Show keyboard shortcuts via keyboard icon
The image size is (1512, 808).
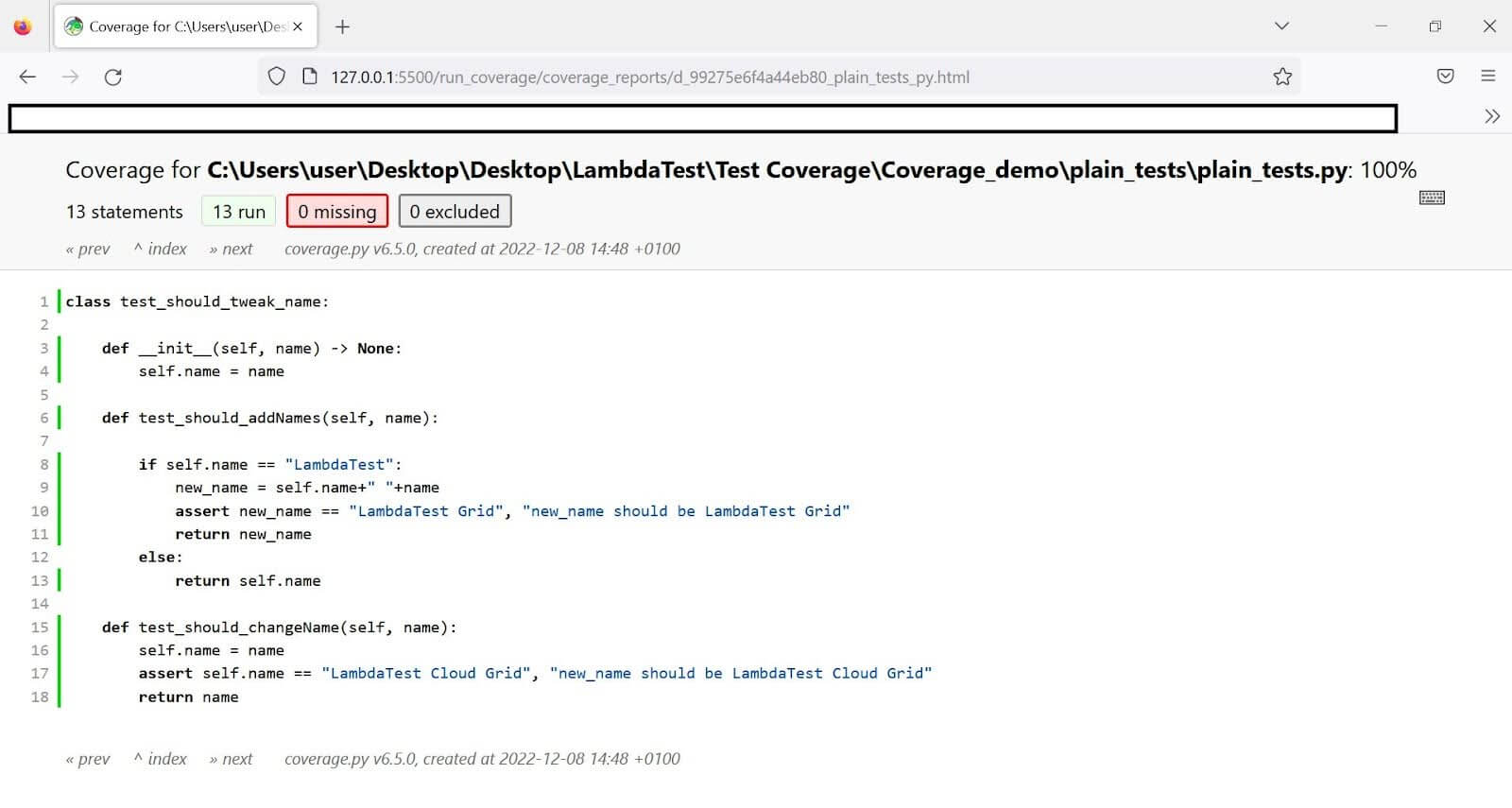tap(1432, 198)
